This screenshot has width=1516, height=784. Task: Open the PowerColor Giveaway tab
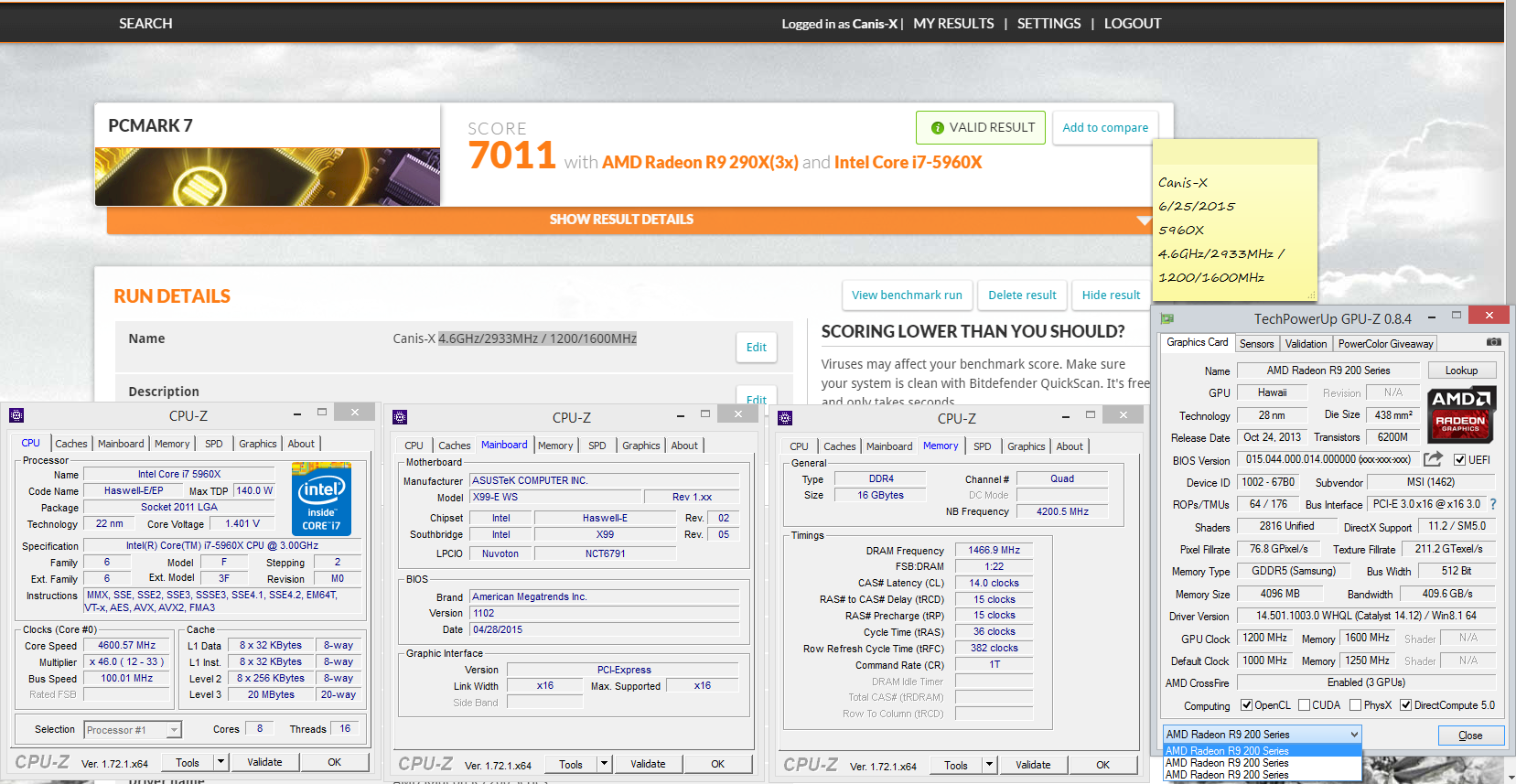pyautogui.click(x=1385, y=344)
